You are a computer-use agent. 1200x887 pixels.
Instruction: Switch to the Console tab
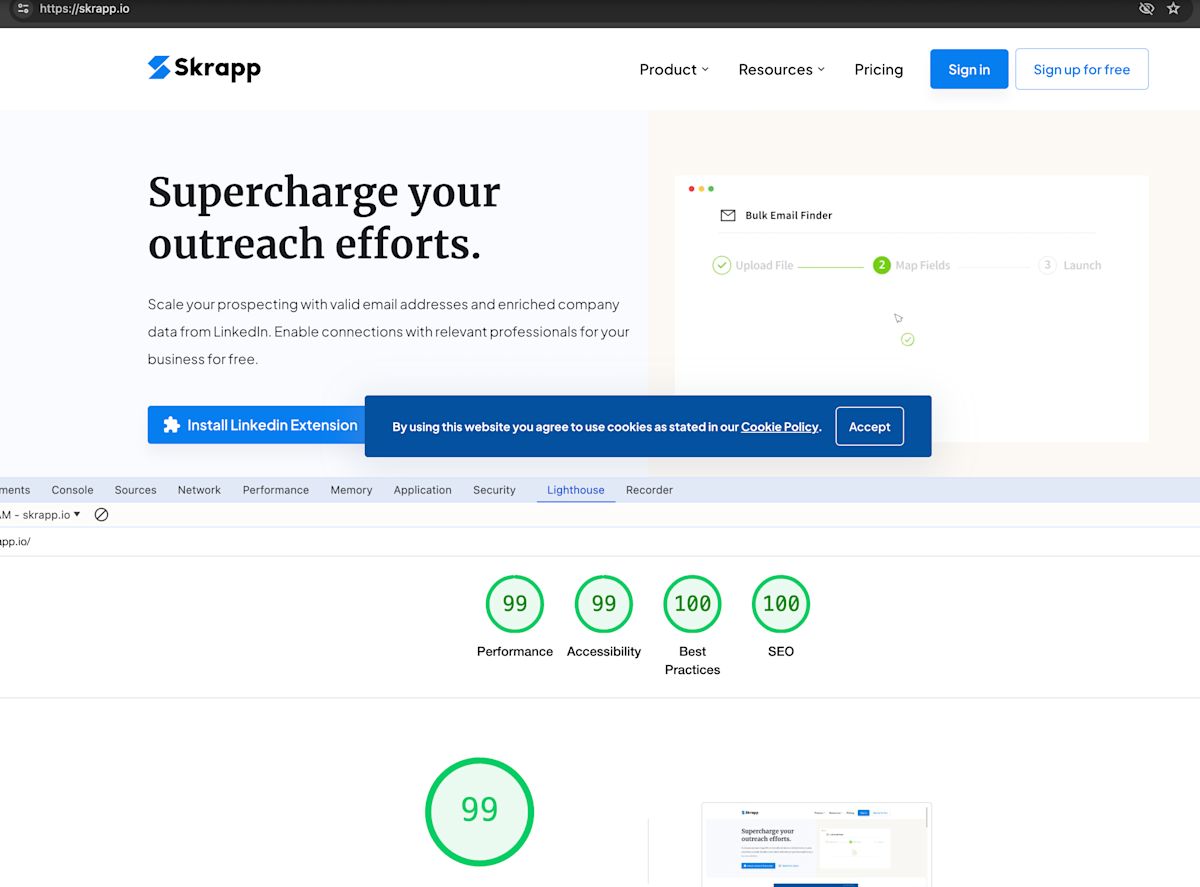coord(72,490)
